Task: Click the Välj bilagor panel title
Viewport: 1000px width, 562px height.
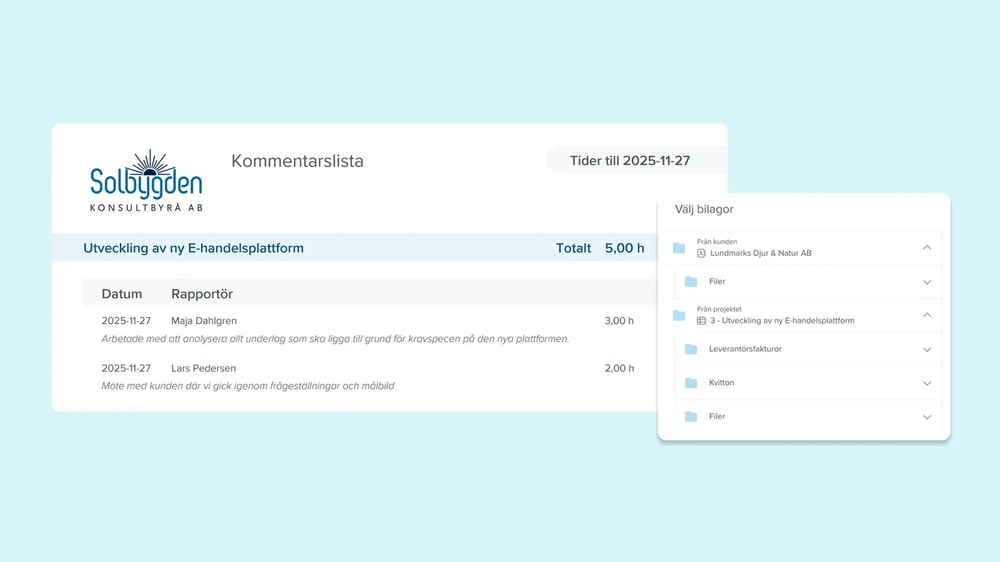Action: pos(704,209)
